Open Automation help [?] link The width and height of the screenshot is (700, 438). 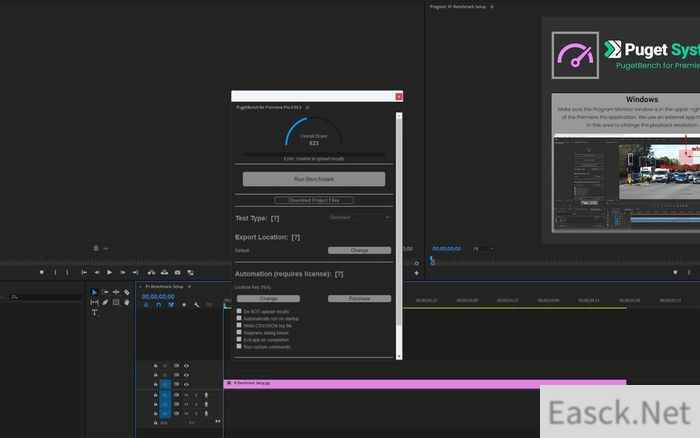339,274
